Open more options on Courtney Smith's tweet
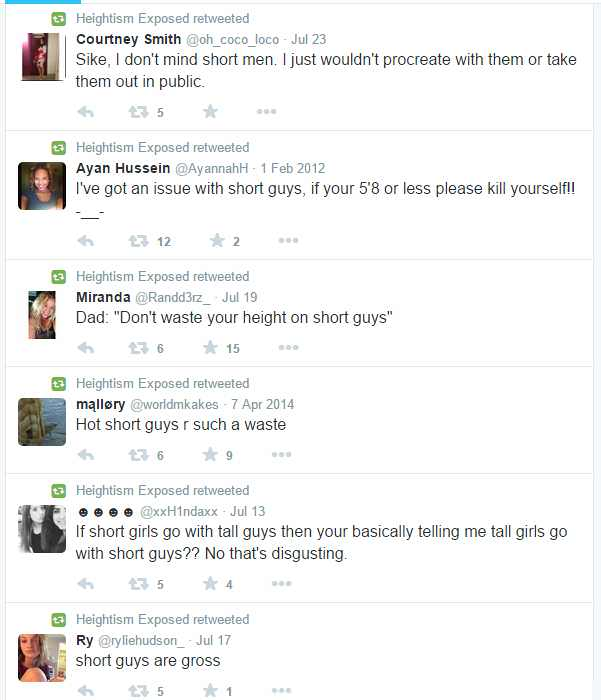The width and height of the screenshot is (601, 700). (x=267, y=111)
